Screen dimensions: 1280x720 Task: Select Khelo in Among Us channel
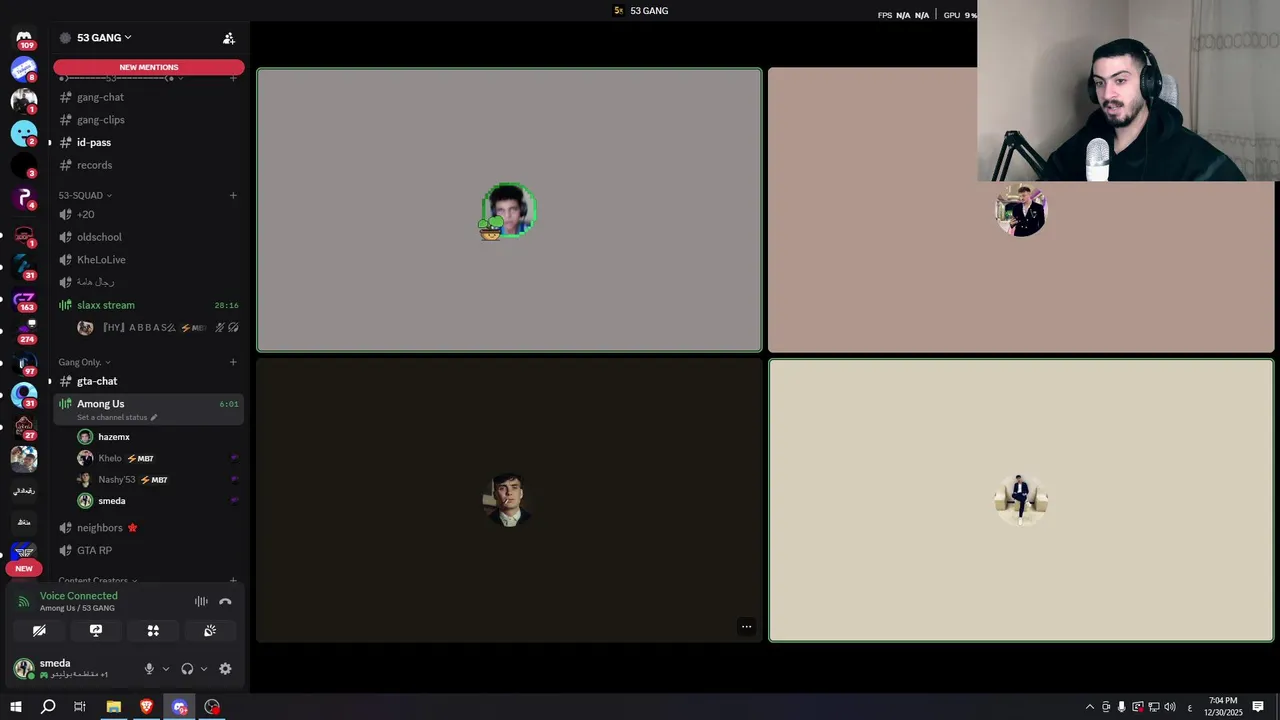click(x=158, y=458)
